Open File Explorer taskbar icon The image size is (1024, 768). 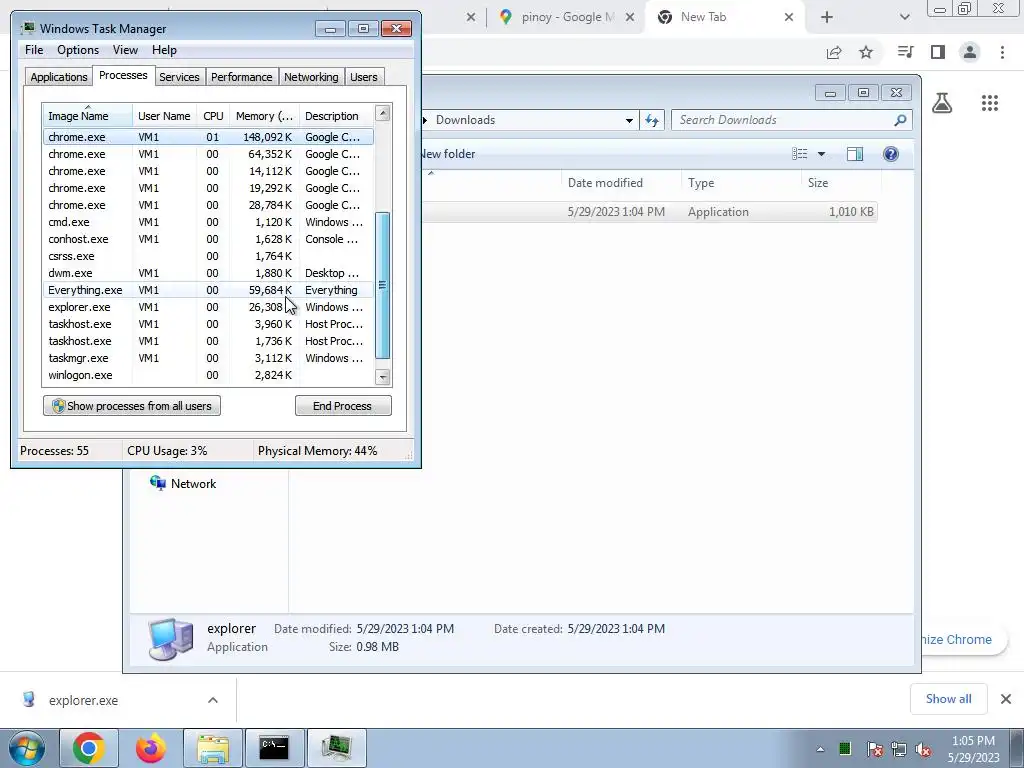(x=213, y=748)
